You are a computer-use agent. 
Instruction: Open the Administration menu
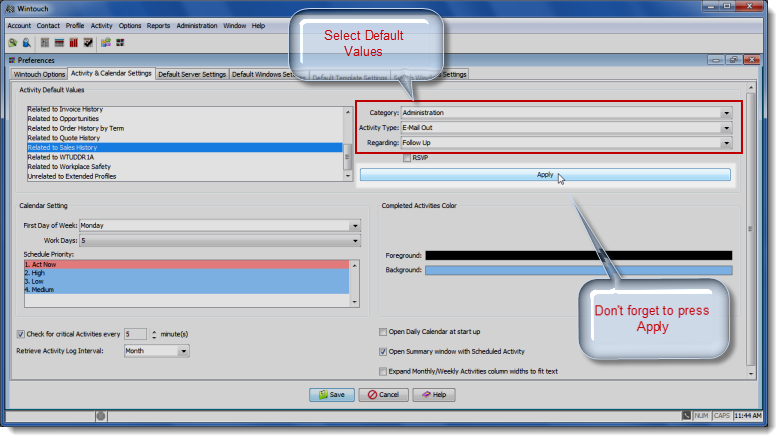coord(197,25)
